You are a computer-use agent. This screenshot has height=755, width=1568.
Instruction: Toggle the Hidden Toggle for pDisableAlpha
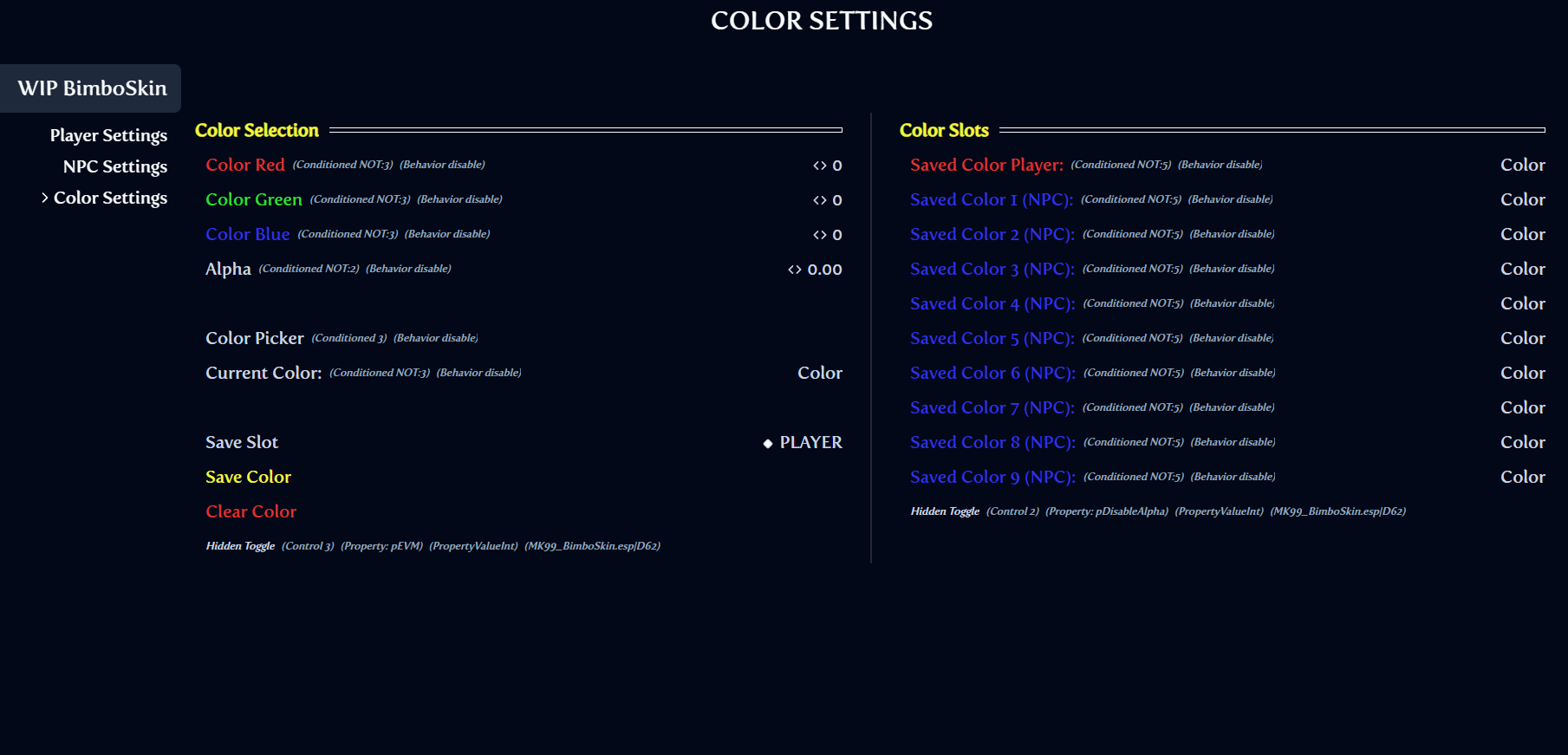945,511
